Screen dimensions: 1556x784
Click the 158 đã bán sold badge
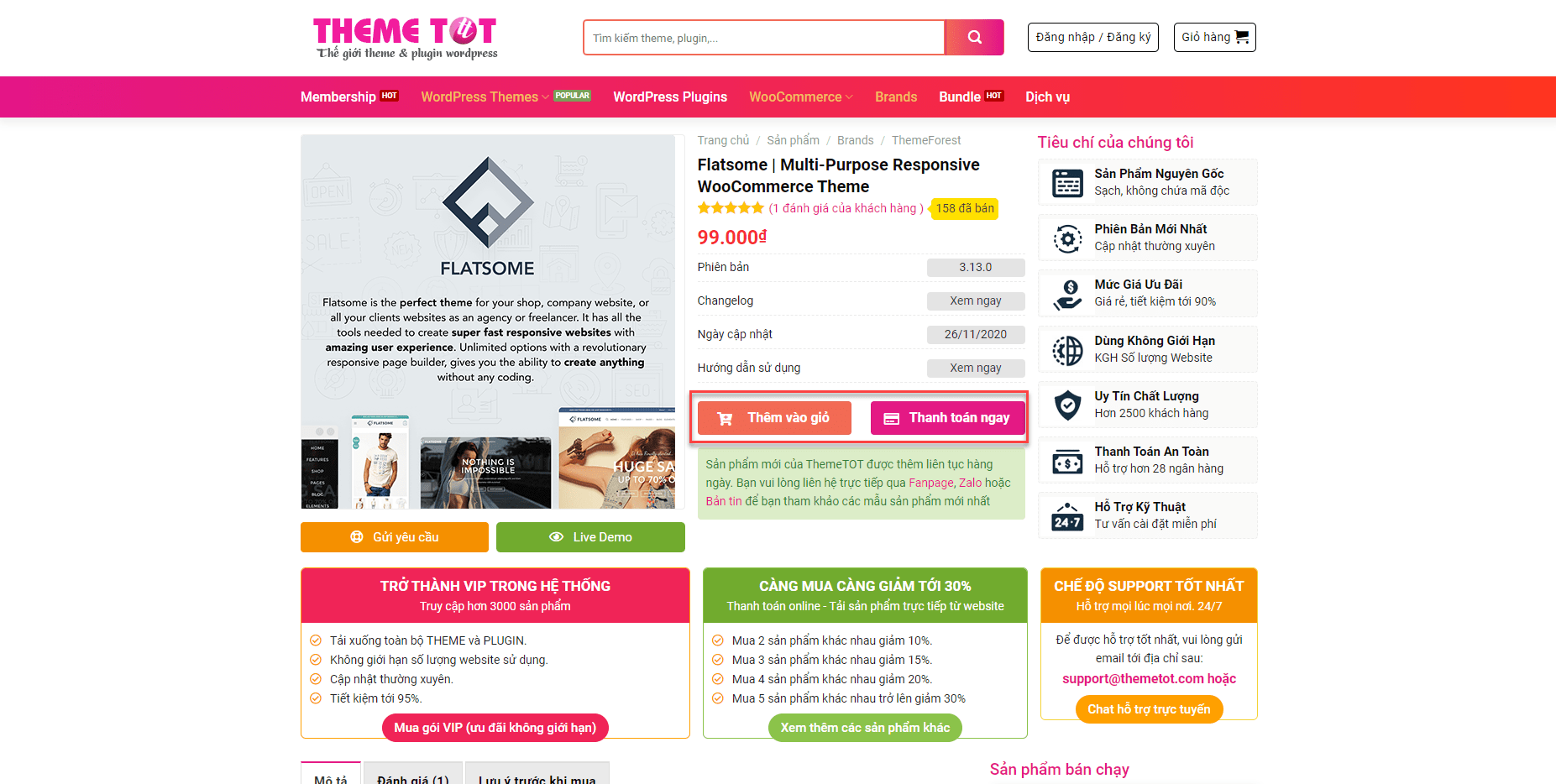(965, 208)
